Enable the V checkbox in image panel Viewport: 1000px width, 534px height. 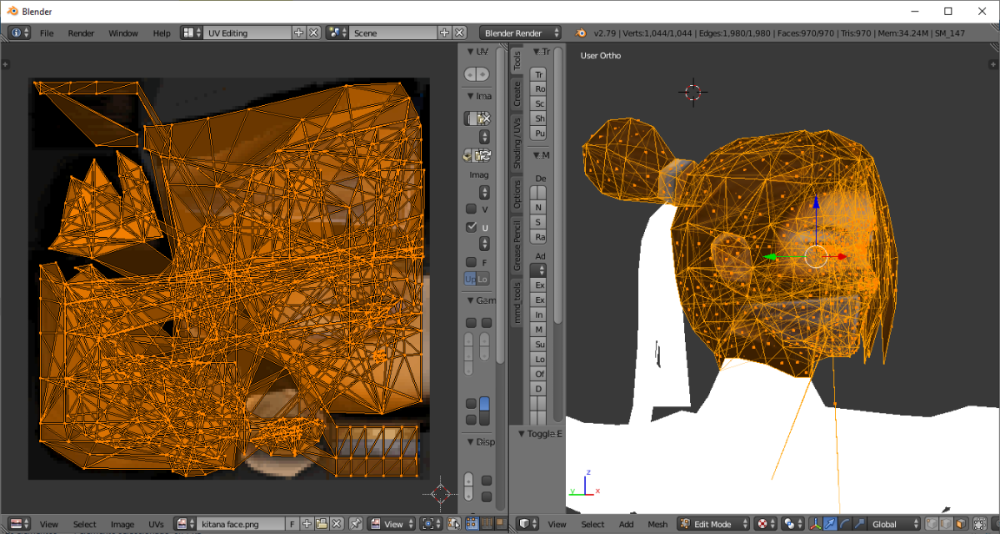click(x=472, y=209)
